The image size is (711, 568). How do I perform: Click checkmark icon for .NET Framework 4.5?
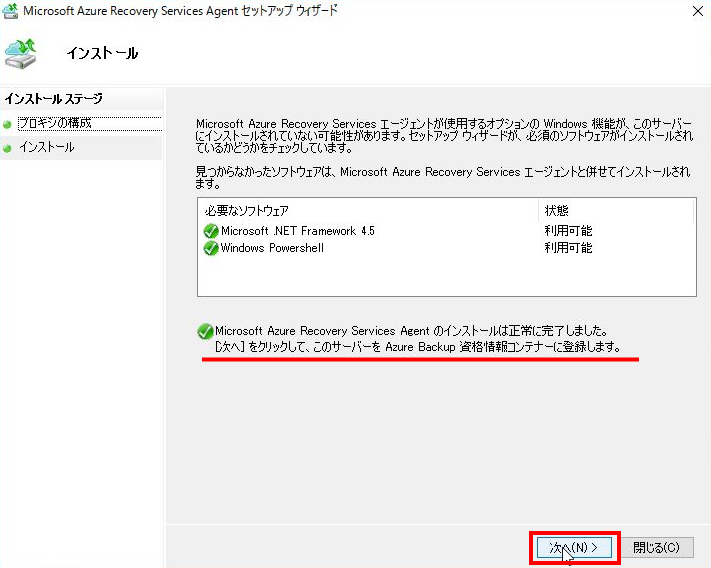point(211,231)
